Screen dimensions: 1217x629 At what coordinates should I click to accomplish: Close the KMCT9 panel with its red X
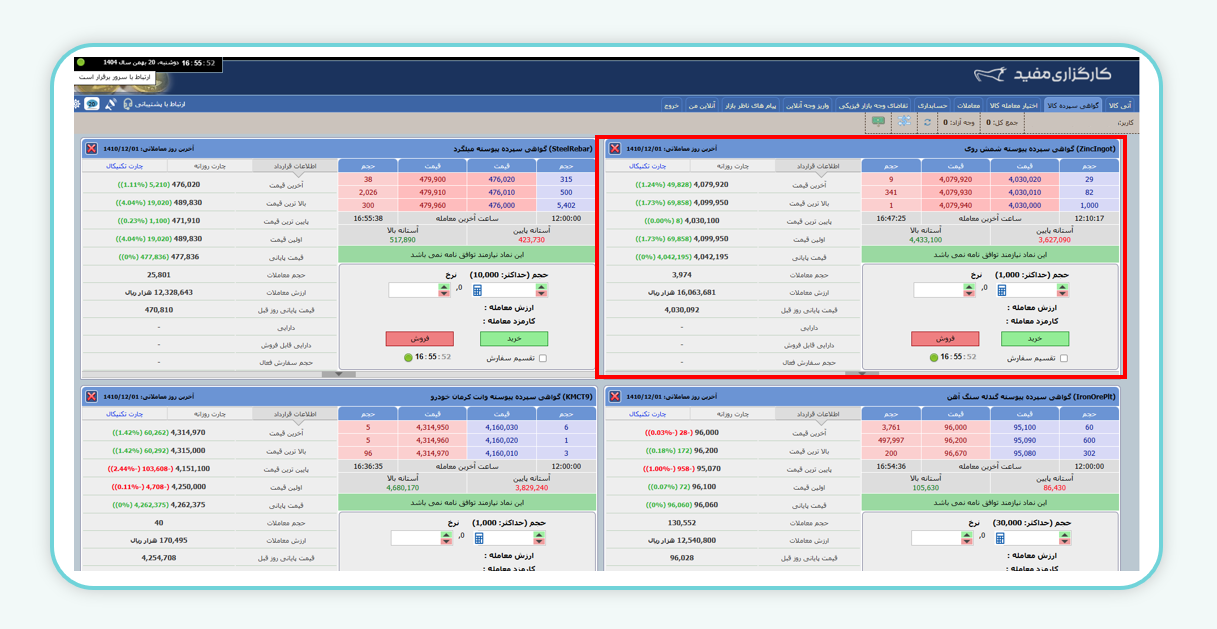click(x=91, y=397)
